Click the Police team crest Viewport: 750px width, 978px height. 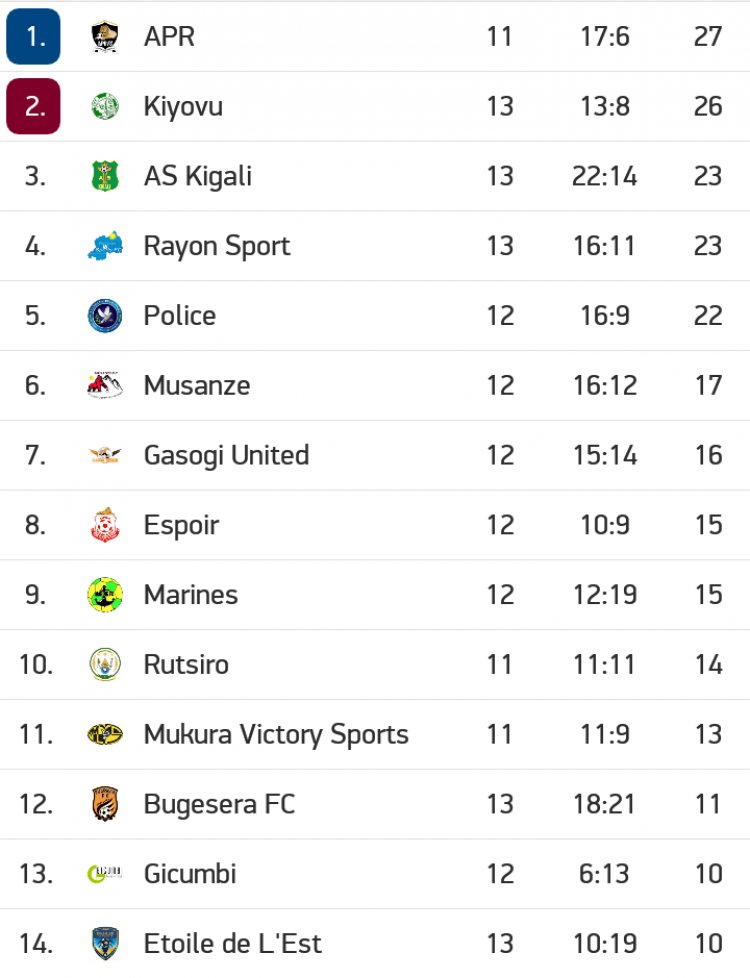coord(105,316)
